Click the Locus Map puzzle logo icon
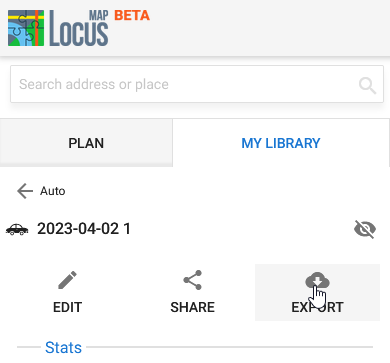The width and height of the screenshot is (390, 363). (x=26, y=28)
